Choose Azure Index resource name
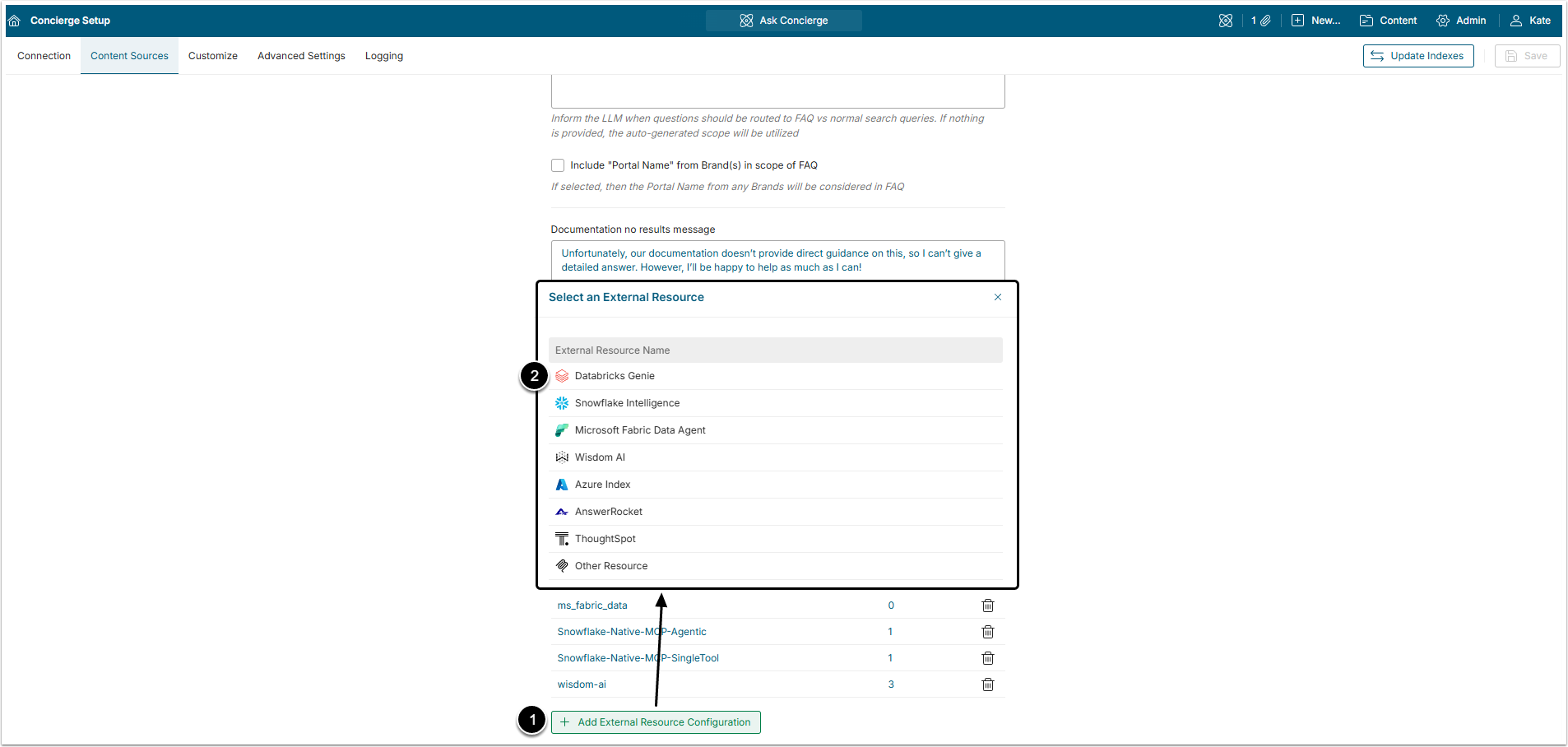Image resolution: width=1568 pixels, height=747 pixels. [x=602, y=485]
